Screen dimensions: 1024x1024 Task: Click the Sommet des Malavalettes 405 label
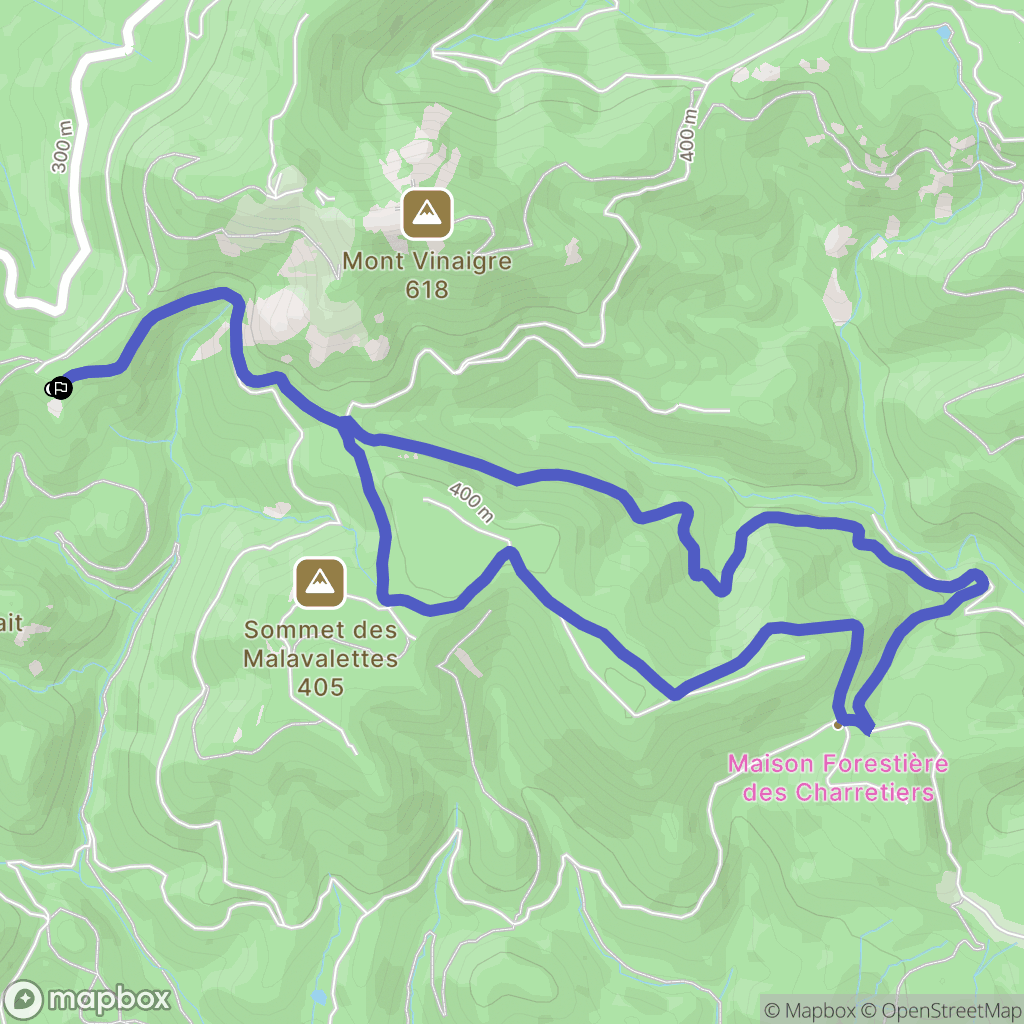pyautogui.click(x=320, y=658)
